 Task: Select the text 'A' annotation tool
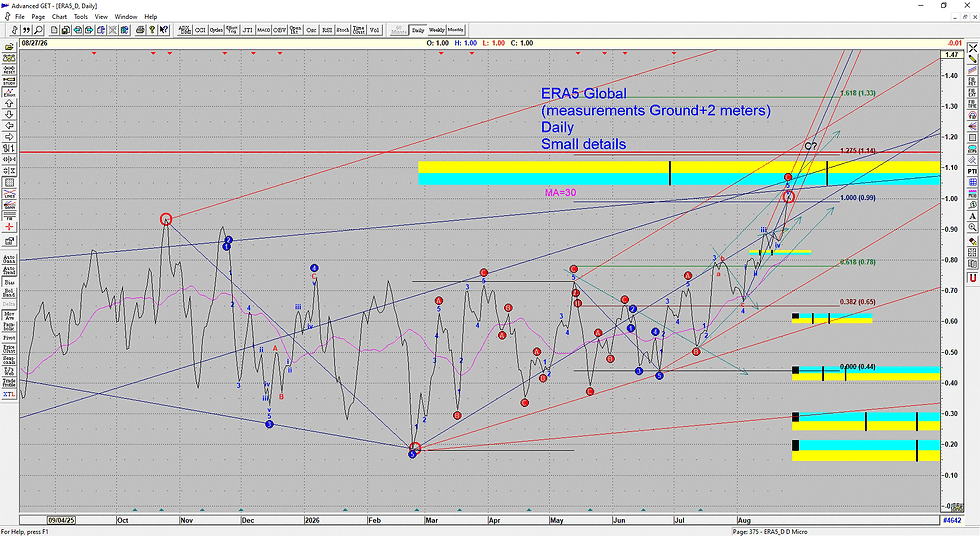pyautogui.click(x=972, y=216)
